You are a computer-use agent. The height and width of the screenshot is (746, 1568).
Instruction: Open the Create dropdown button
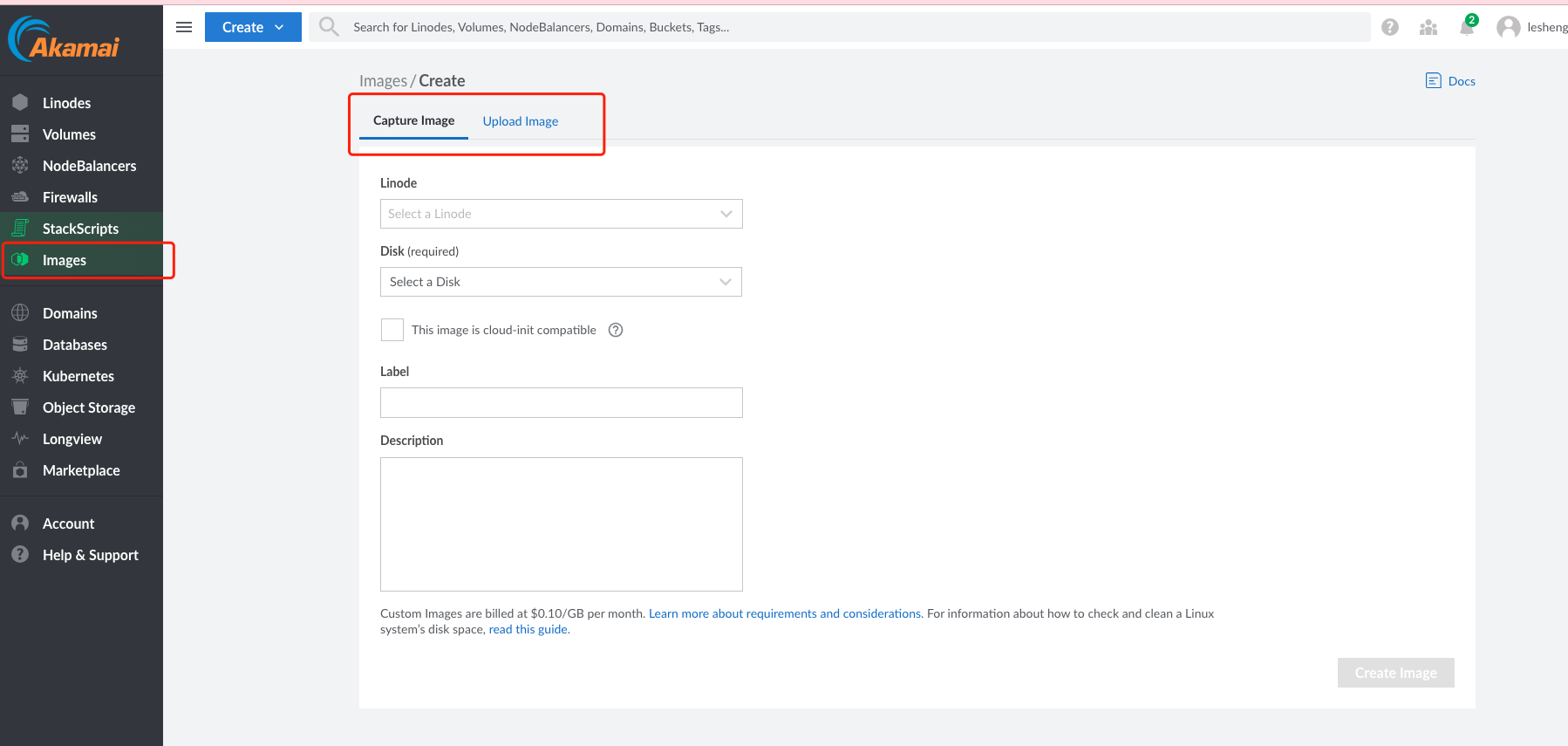(x=253, y=27)
